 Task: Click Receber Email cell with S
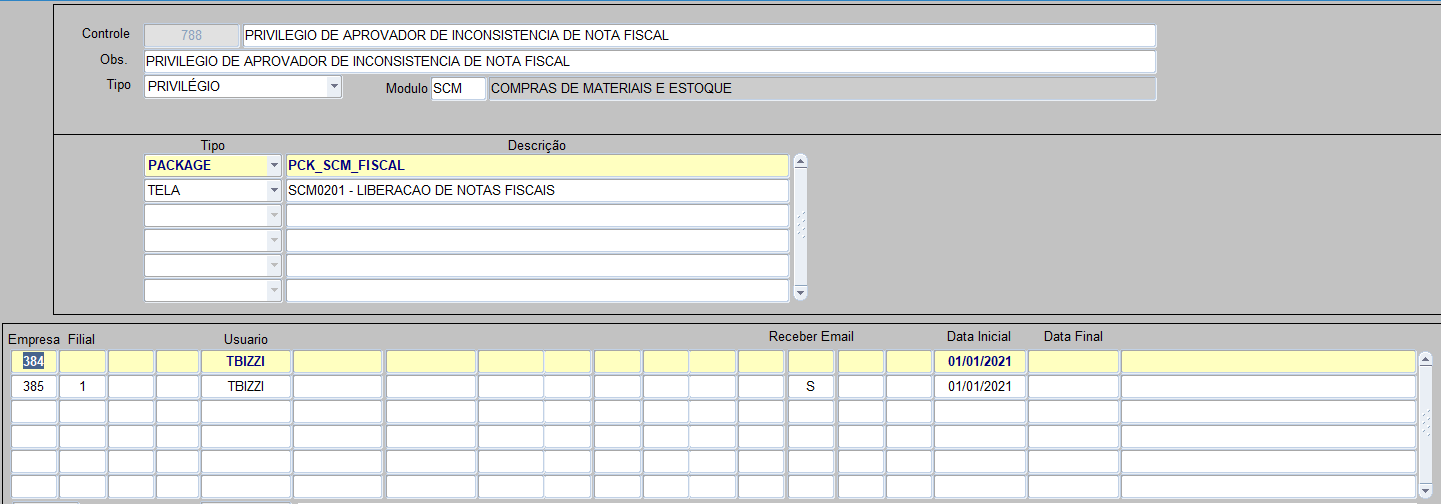click(x=811, y=386)
